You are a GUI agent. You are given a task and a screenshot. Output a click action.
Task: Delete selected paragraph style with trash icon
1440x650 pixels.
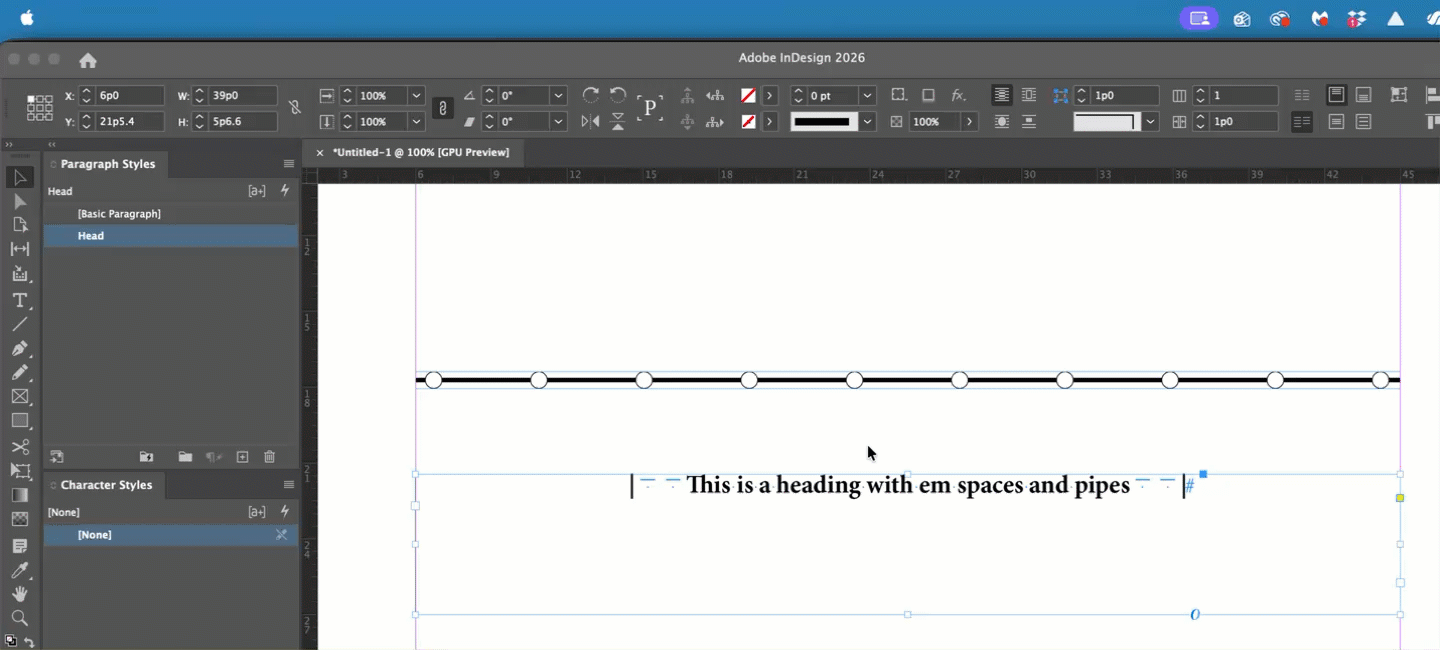click(x=269, y=457)
